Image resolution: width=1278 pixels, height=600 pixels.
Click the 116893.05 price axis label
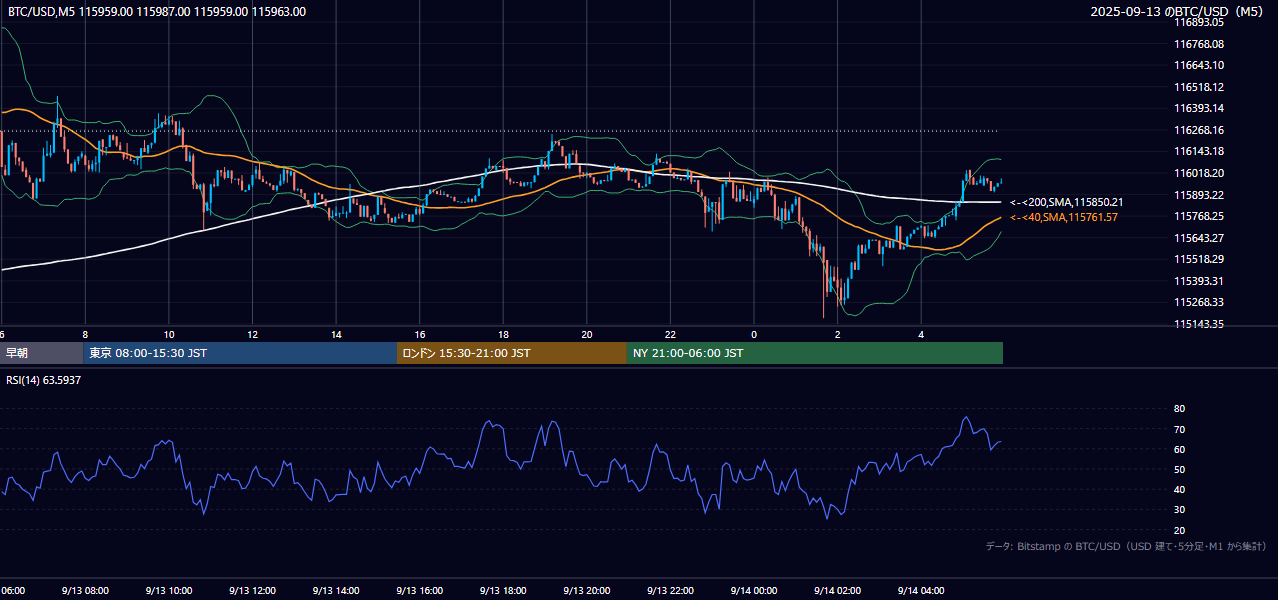(x=1199, y=22)
